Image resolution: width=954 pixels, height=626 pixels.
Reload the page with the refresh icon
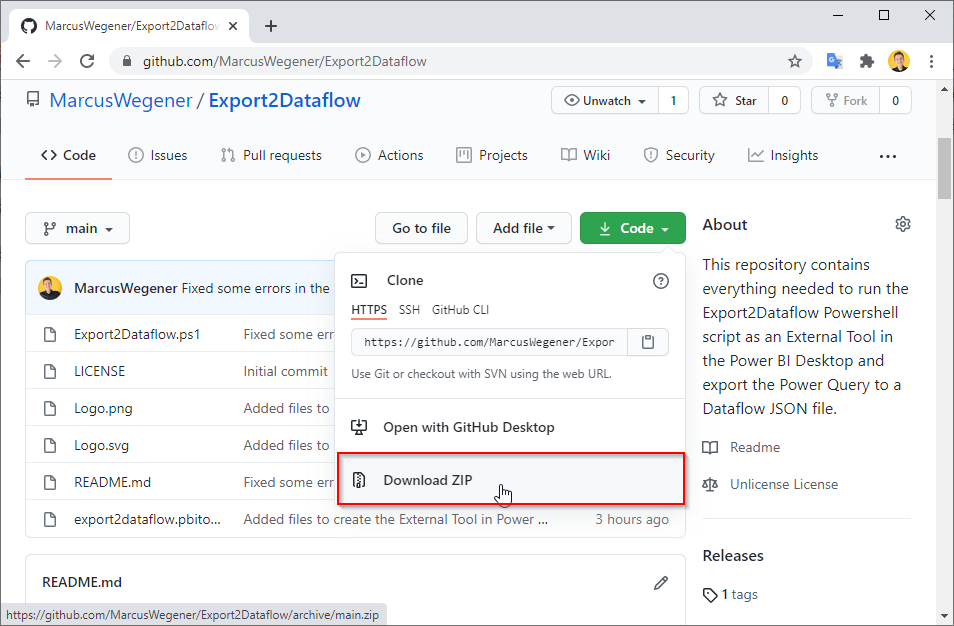[x=87, y=61]
